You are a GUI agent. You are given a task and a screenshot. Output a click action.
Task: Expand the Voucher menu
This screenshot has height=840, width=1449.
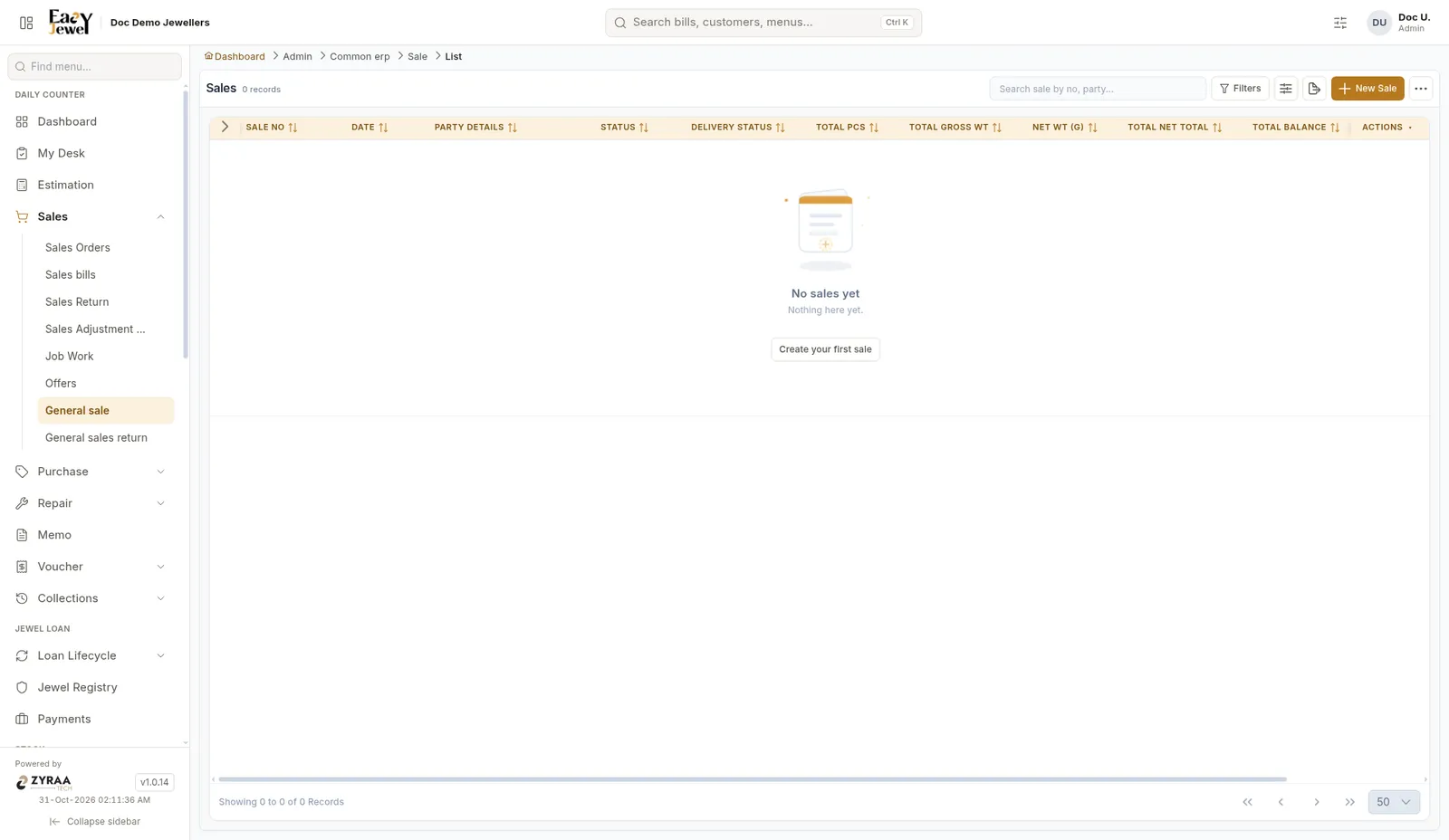[x=160, y=567]
